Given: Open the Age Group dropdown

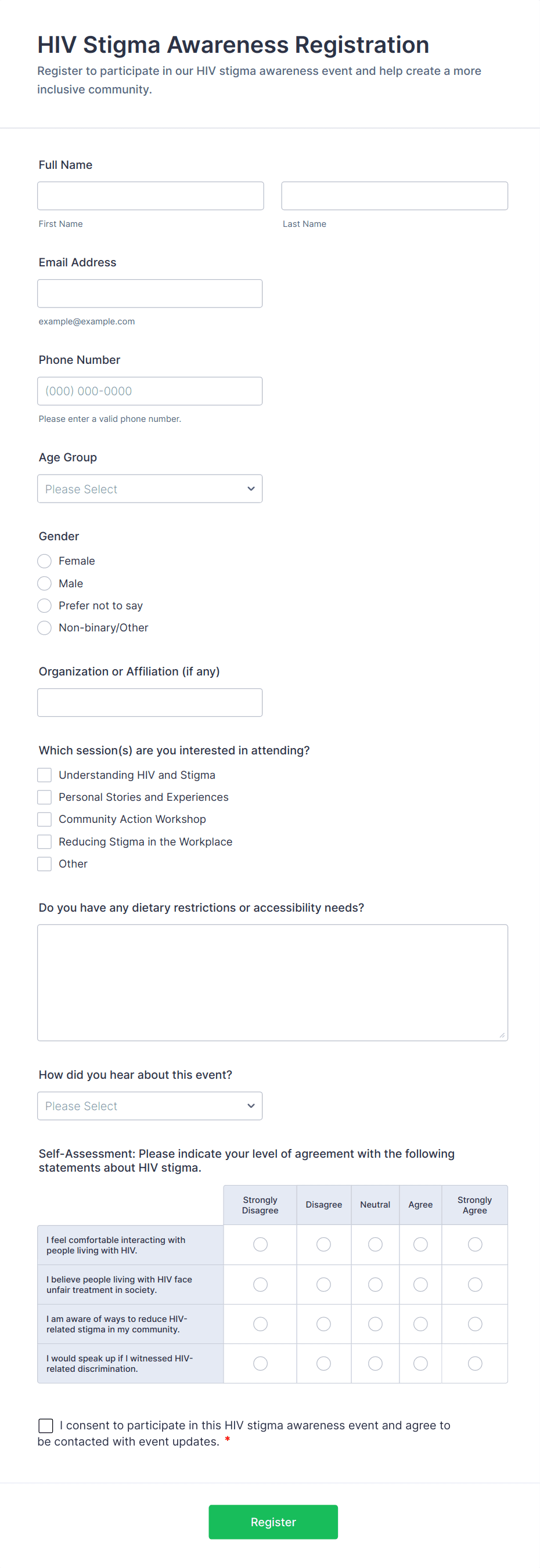Looking at the screenshot, I should point(150,488).
